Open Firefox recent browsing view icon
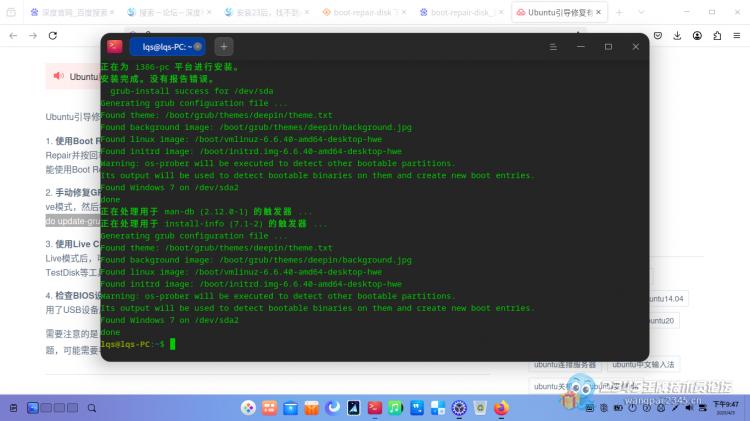 click(11, 12)
